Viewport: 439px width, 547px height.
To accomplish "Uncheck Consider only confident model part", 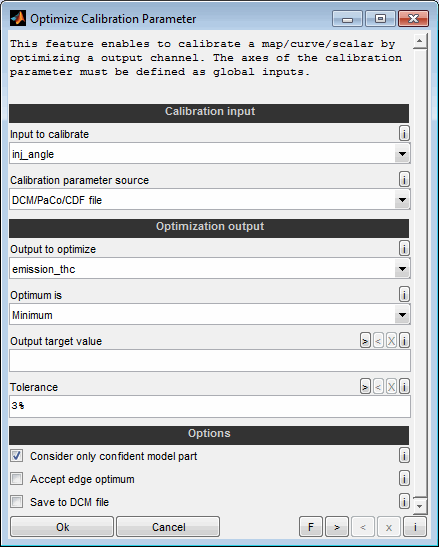I will coord(16,456).
